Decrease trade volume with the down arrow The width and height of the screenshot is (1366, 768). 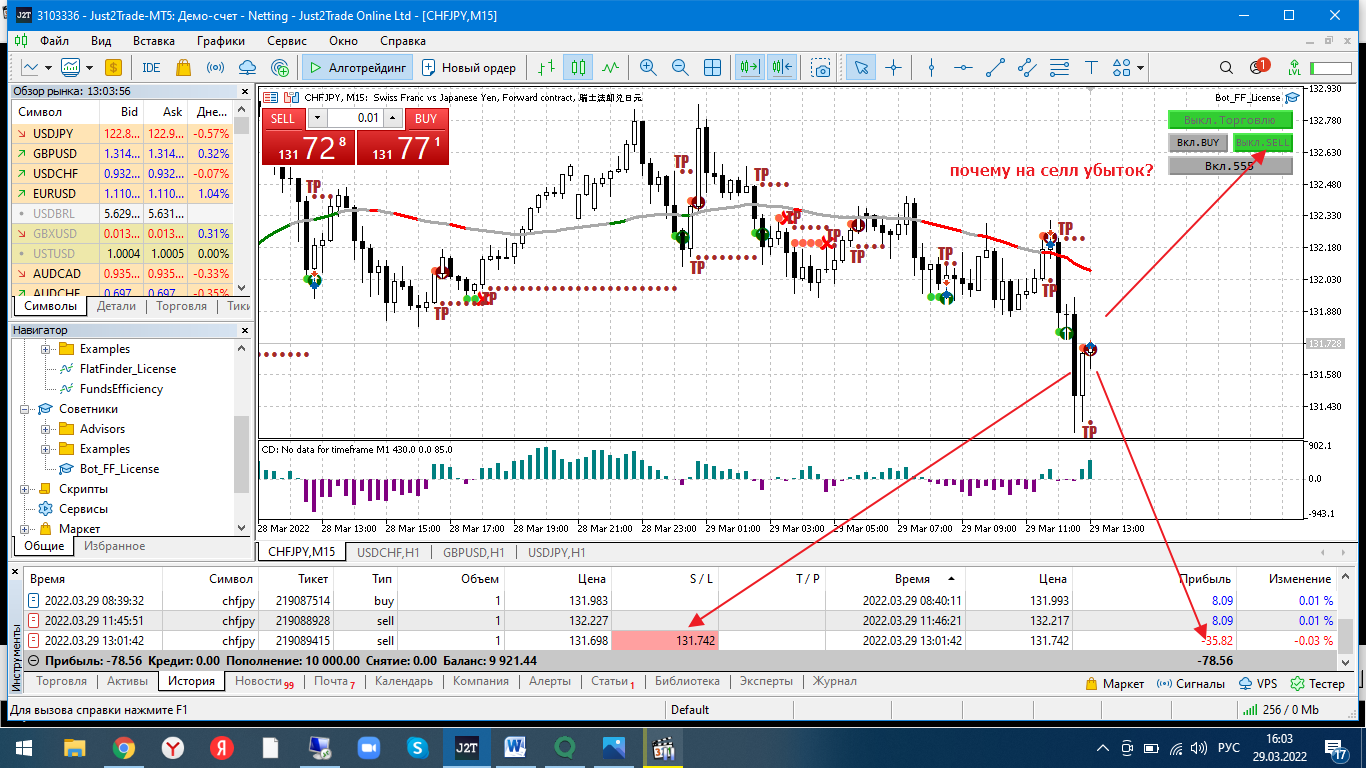coord(318,118)
